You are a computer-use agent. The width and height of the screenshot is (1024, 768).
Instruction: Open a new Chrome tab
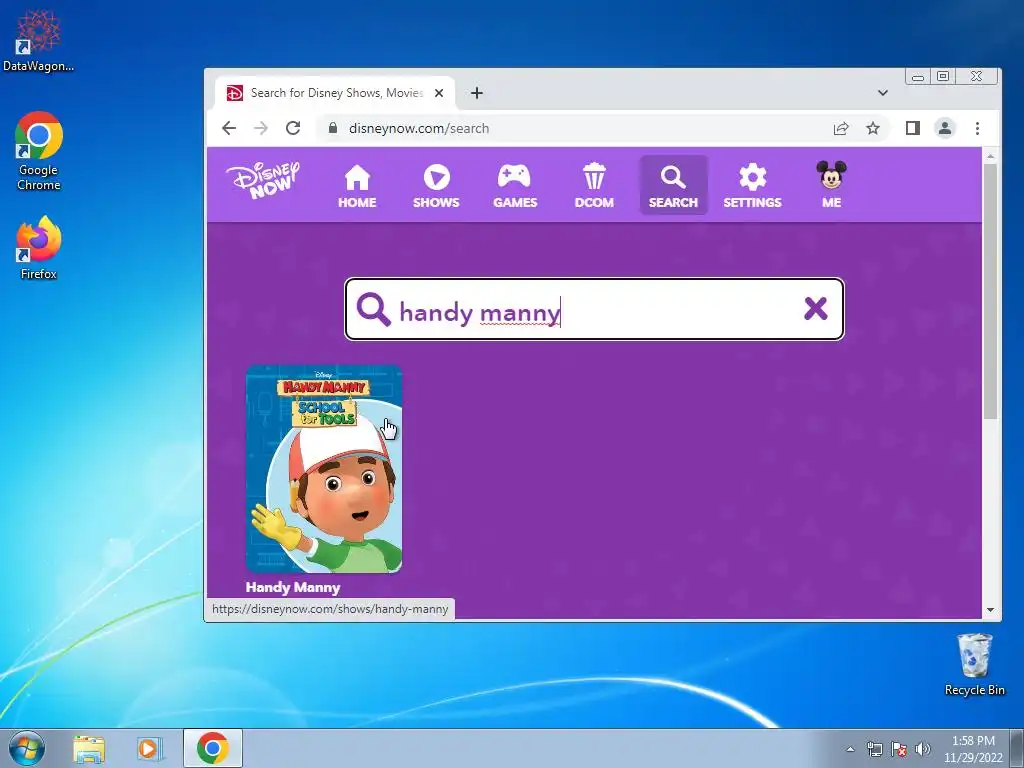(x=477, y=93)
